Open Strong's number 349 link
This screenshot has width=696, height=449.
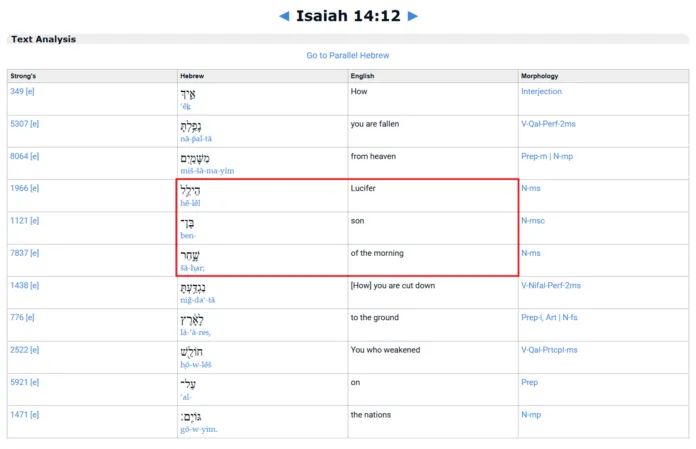point(17,92)
